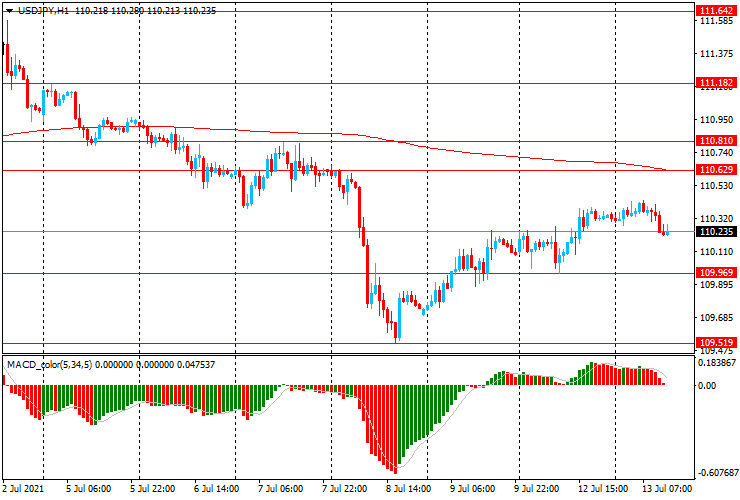Click the 110.320 price scale value

coord(716,219)
